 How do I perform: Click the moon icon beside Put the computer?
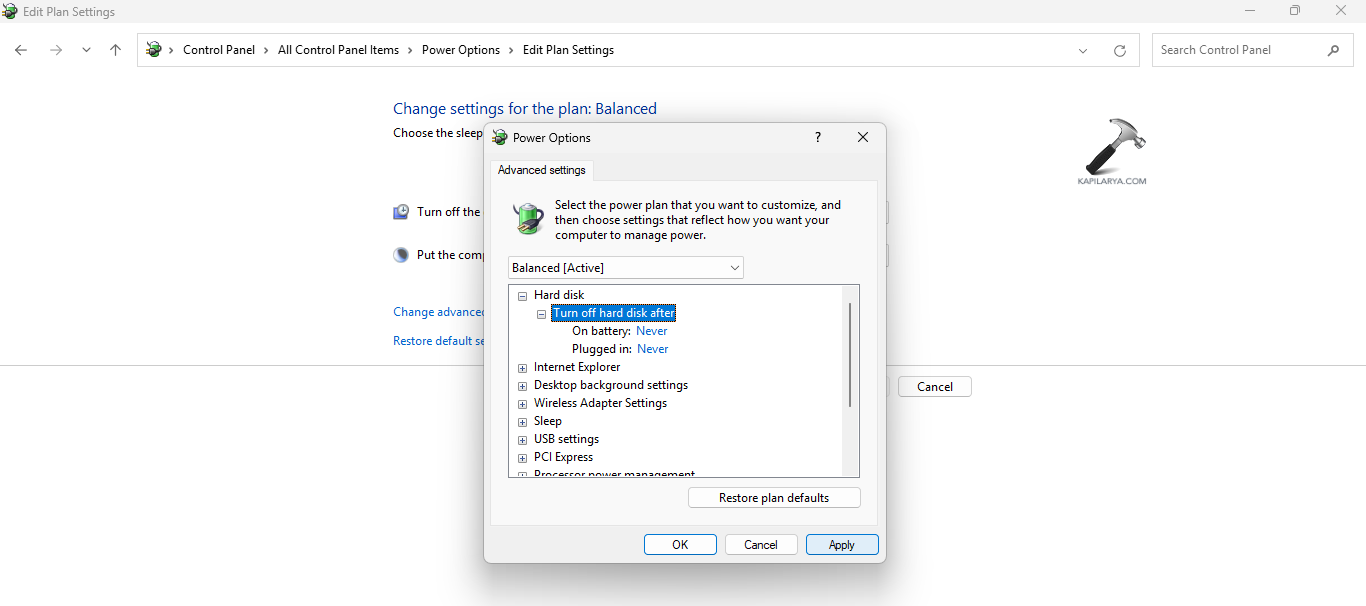(x=400, y=254)
